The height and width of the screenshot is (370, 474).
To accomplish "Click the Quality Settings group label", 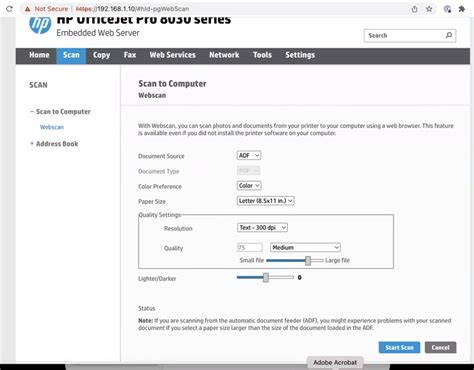I will tap(159, 215).
